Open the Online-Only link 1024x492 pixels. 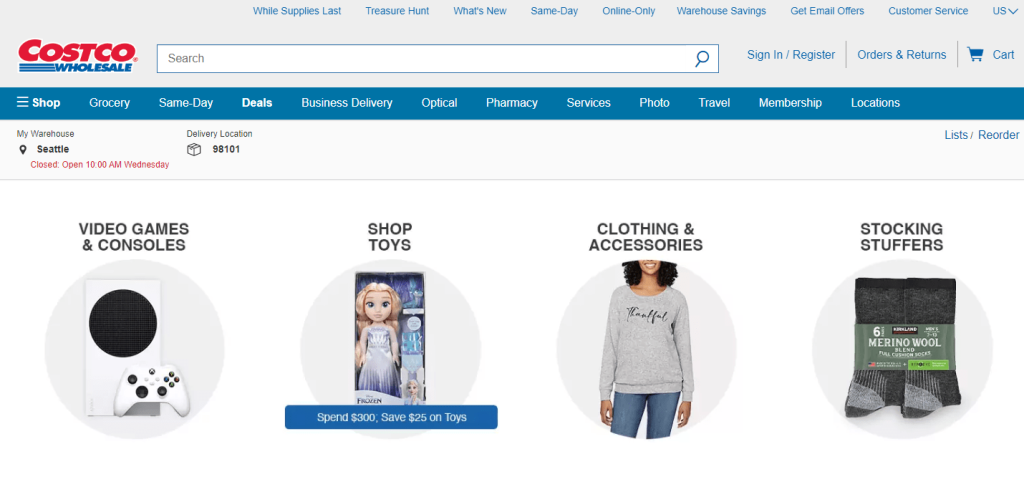pyautogui.click(x=629, y=11)
